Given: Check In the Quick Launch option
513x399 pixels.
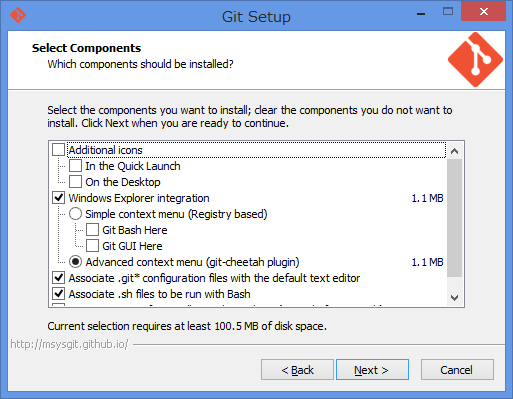Looking at the screenshot, I should coord(75,166).
